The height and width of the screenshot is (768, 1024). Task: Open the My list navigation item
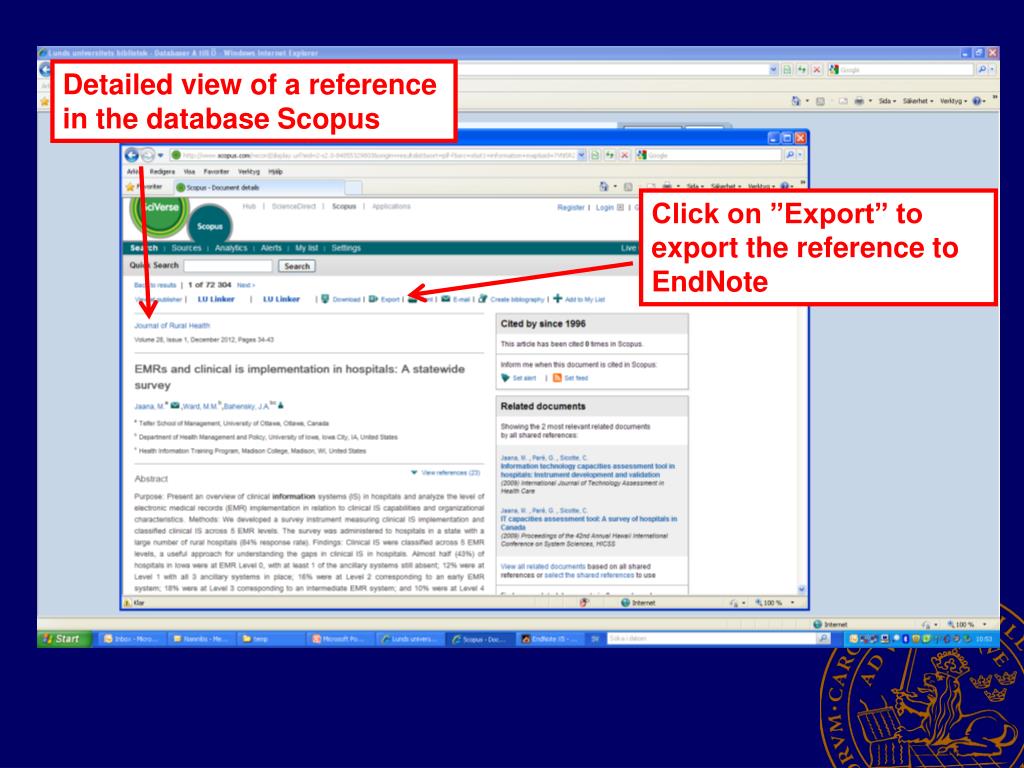click(306, 248)
